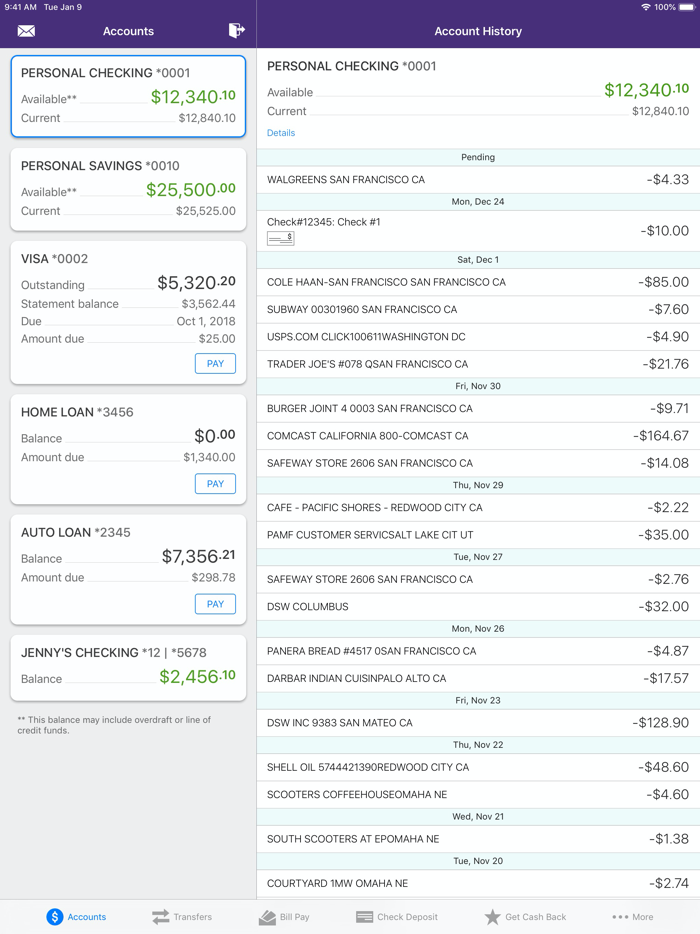Open the messages envelope icon
Viewport: 700px width, 934px height.
pyautogui.click(x=25, y=31)
